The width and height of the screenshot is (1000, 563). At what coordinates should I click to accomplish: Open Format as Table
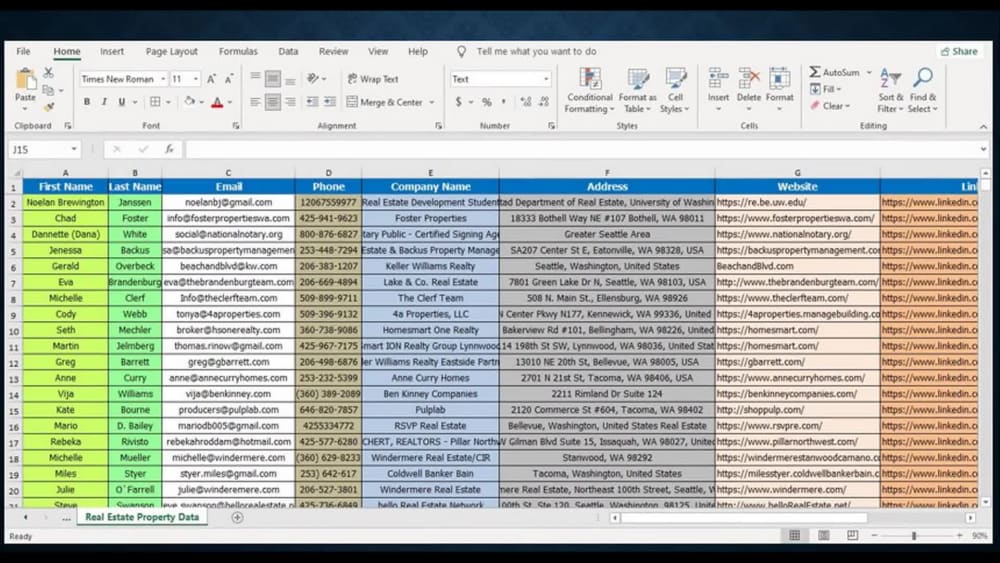pos(637,91)
